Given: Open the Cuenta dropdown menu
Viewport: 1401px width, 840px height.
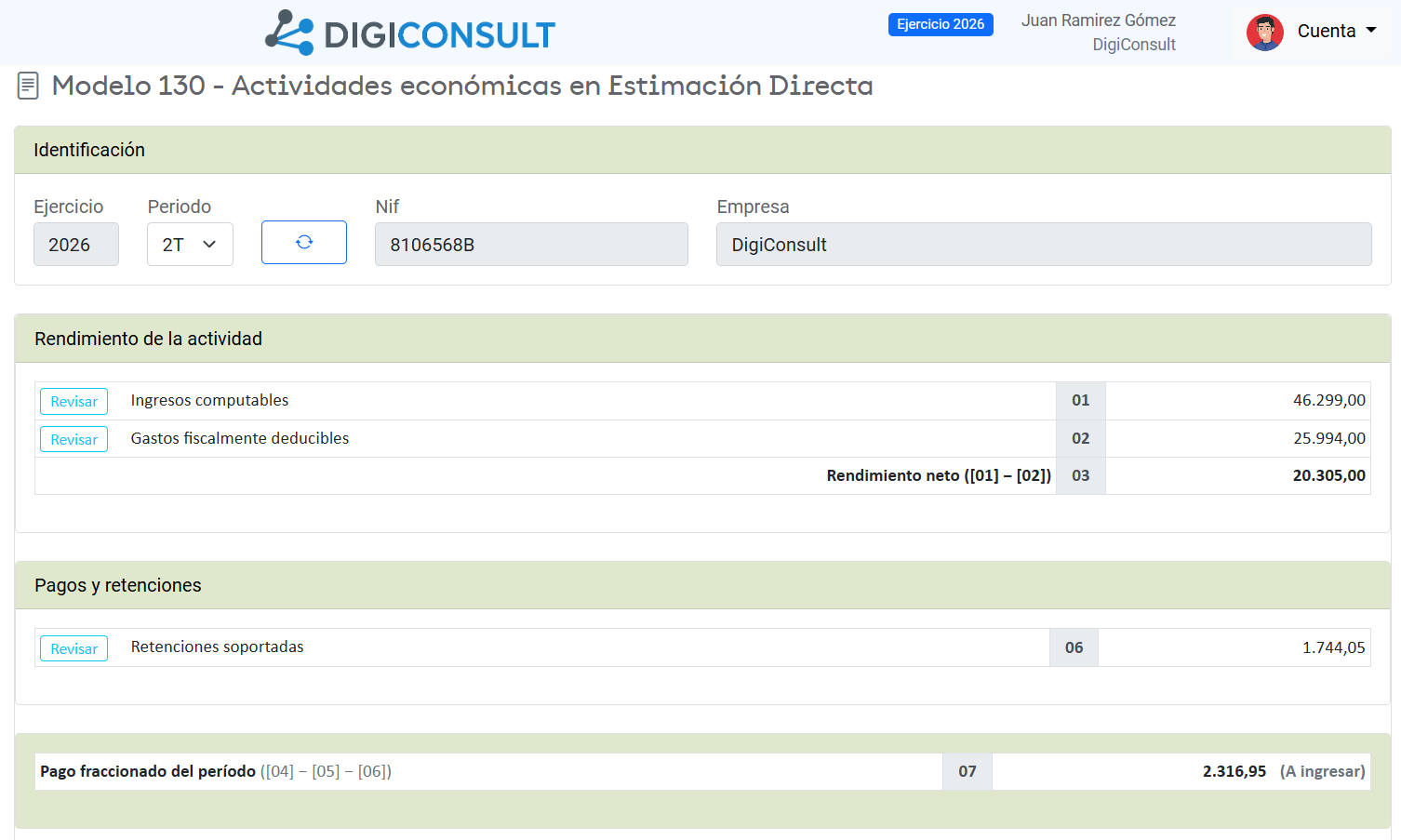Looking at the screenshot, I should coord(1337,31).
